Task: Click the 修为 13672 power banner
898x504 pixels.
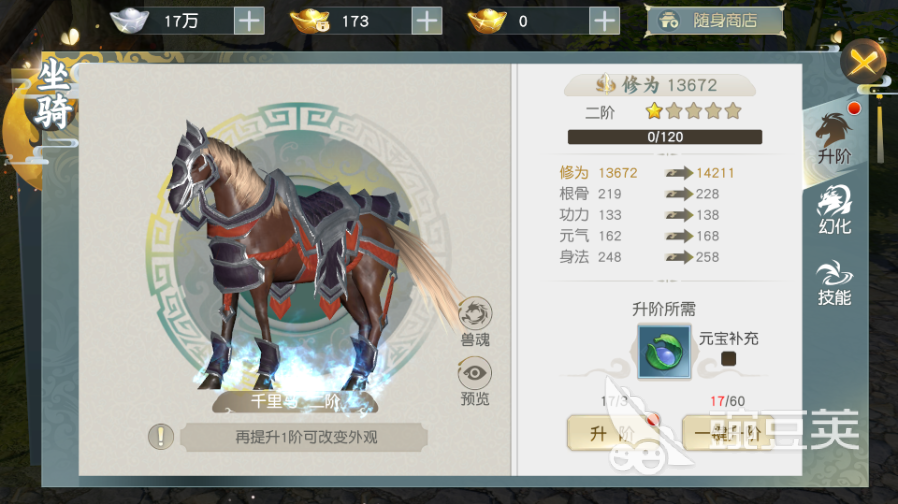Action: click(660, 85)
